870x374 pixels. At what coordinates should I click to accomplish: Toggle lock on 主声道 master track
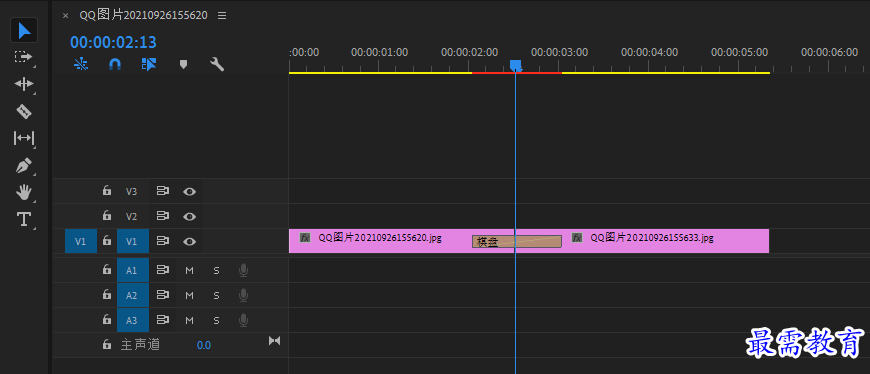(x=107, y=345)
